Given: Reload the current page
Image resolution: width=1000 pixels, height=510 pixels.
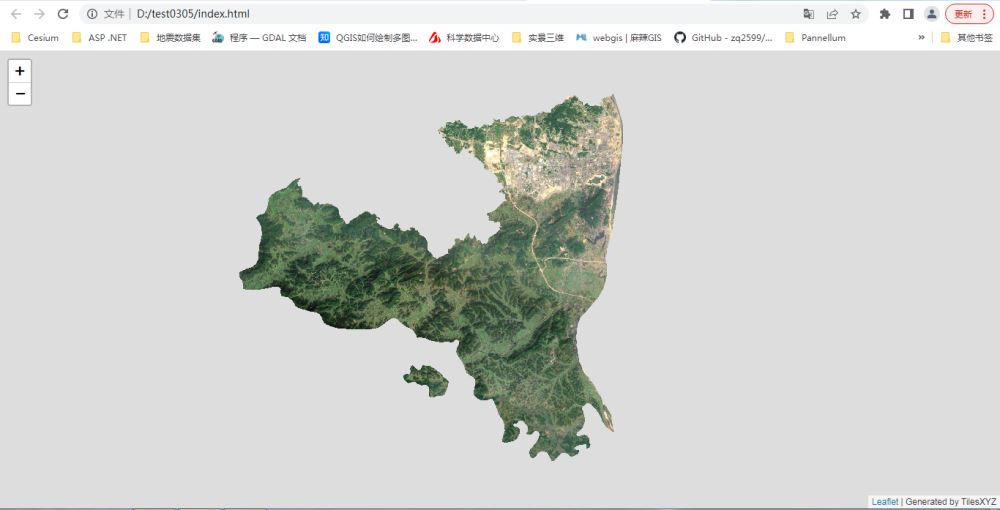Looking at the screenshot, I should [x=63, y=14].
